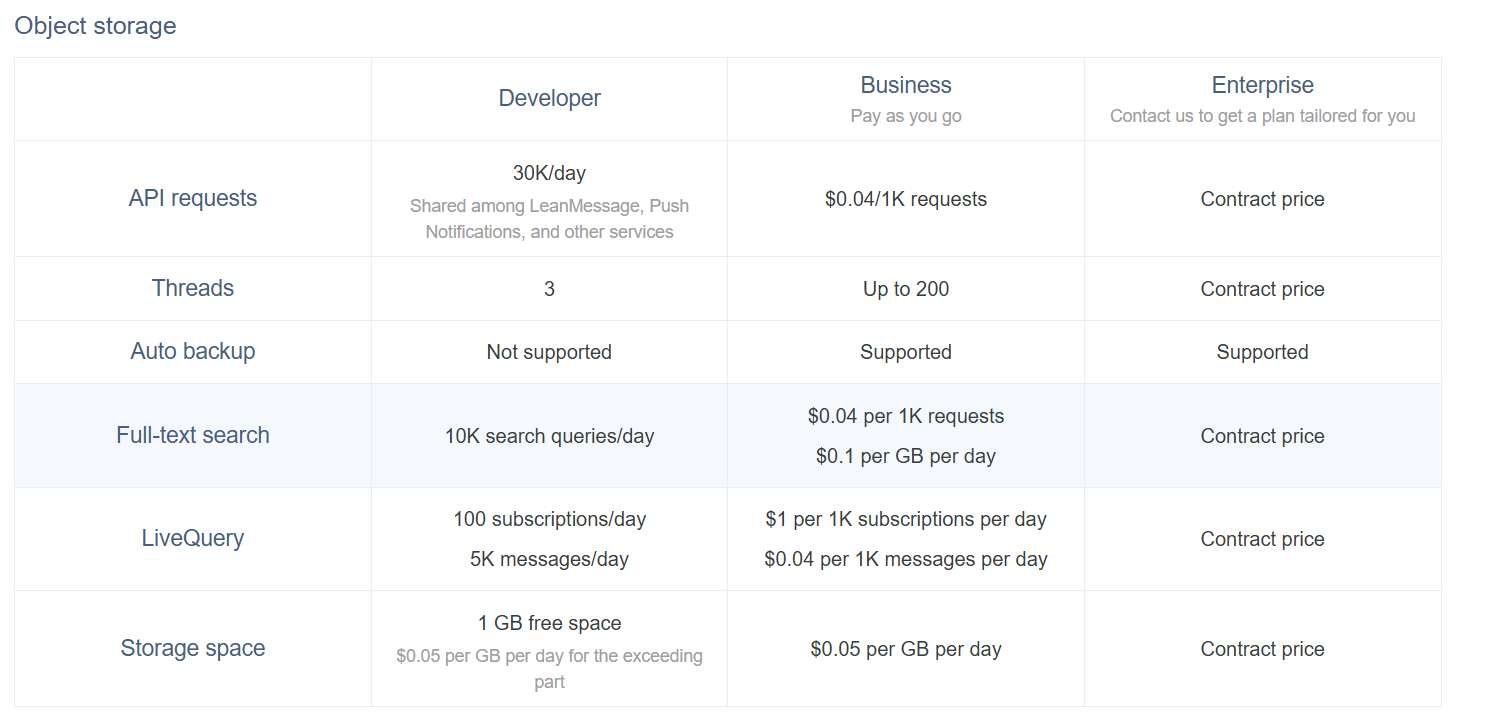Click the LiveQuery row label
Viewport: 1493px width, 716px height.
[193, 538]
